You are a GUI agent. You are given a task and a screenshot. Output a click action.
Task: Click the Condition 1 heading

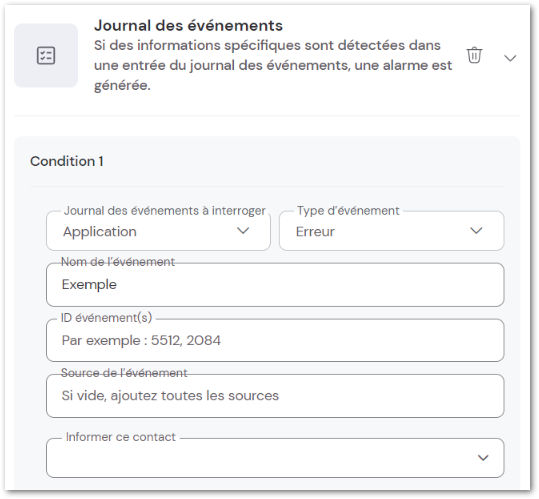pyautogui.click(x=67, y=161)
